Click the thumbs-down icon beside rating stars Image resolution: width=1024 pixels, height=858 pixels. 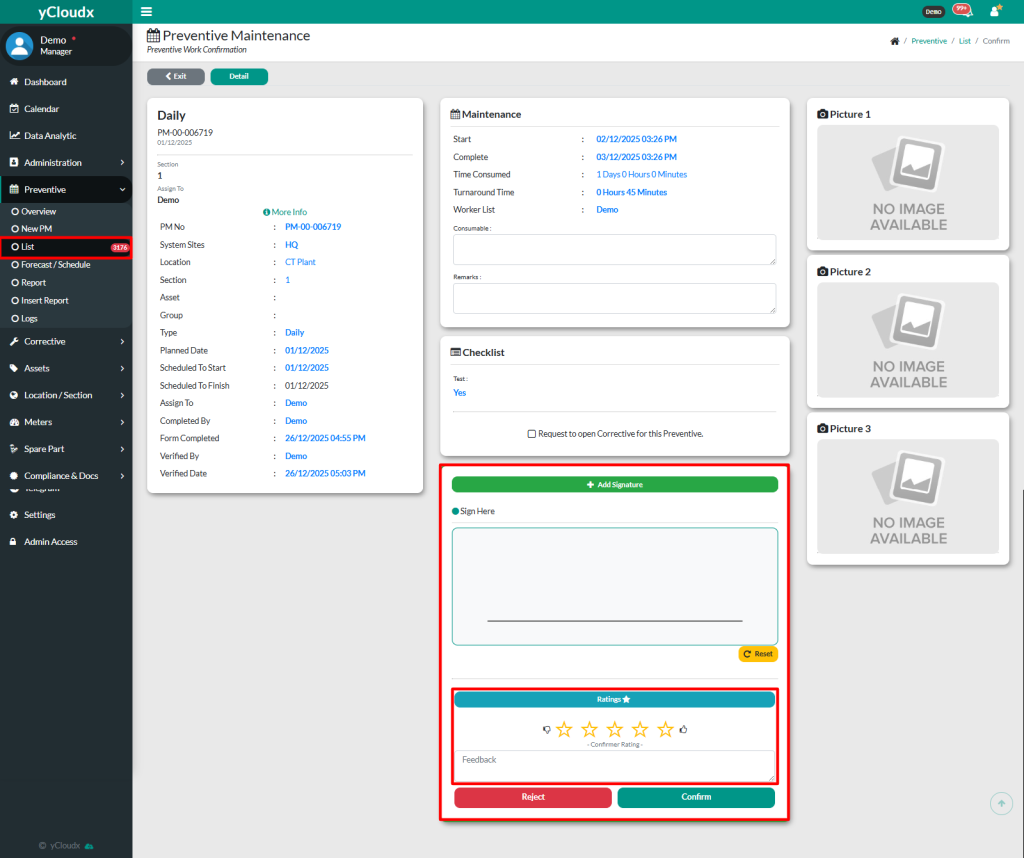(x=547, y=730)
